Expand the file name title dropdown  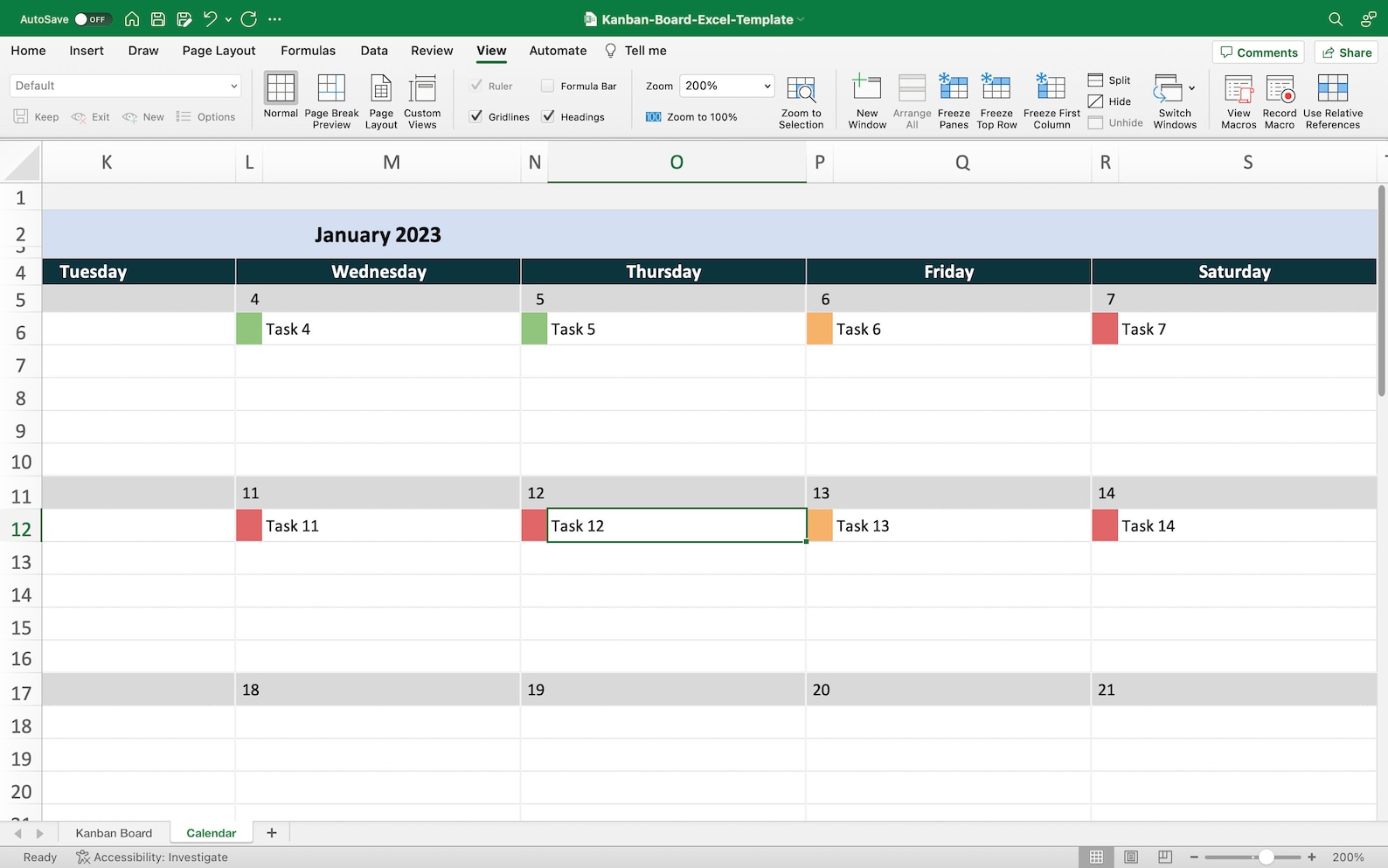click(x=801, y=19)
